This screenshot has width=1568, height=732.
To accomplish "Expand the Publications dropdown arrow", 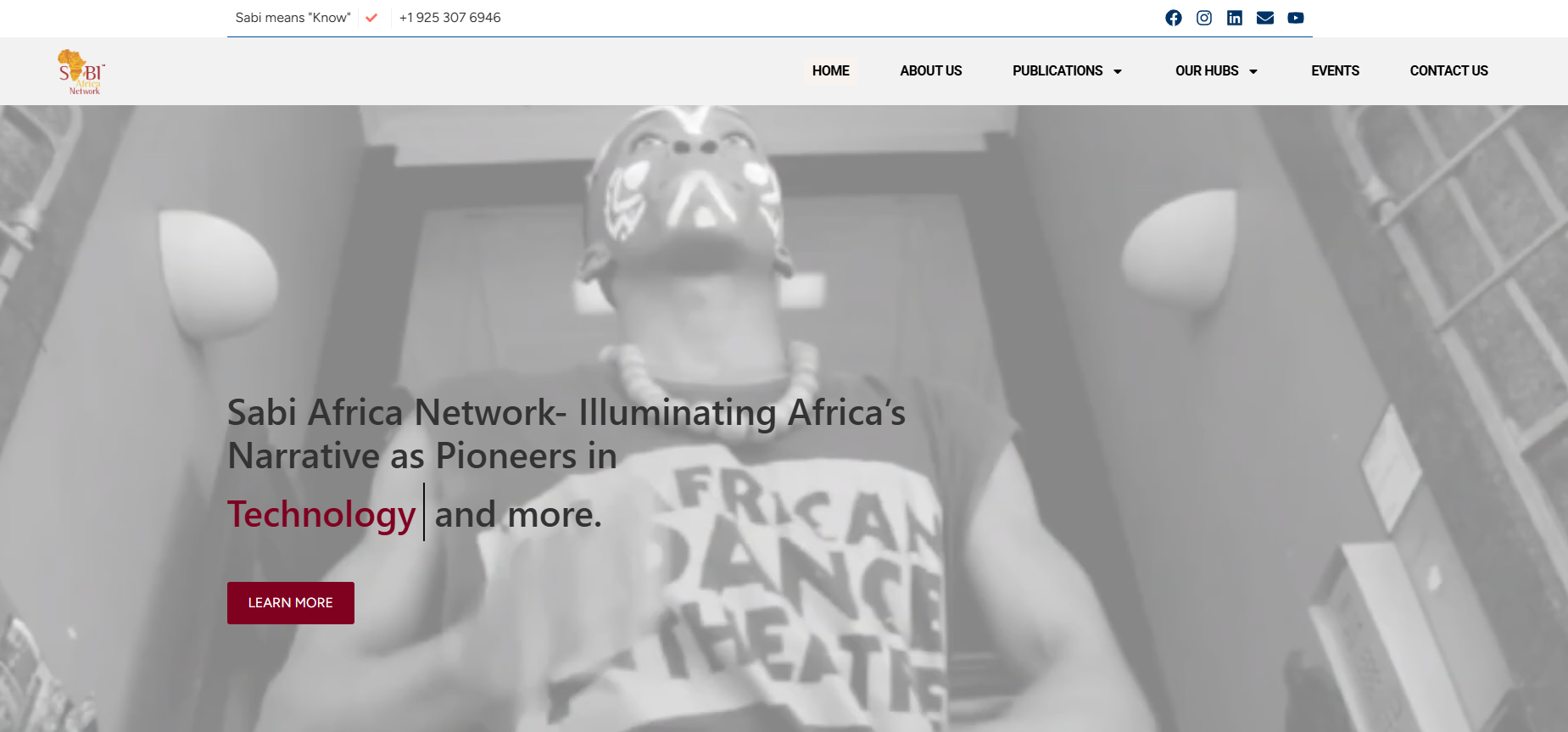I will [1118, 71].
